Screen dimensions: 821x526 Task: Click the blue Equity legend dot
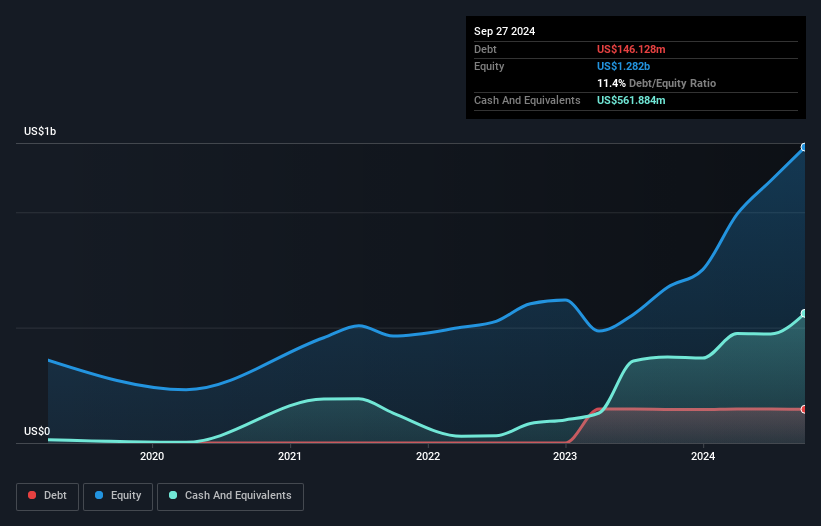(x=99, y=495)
